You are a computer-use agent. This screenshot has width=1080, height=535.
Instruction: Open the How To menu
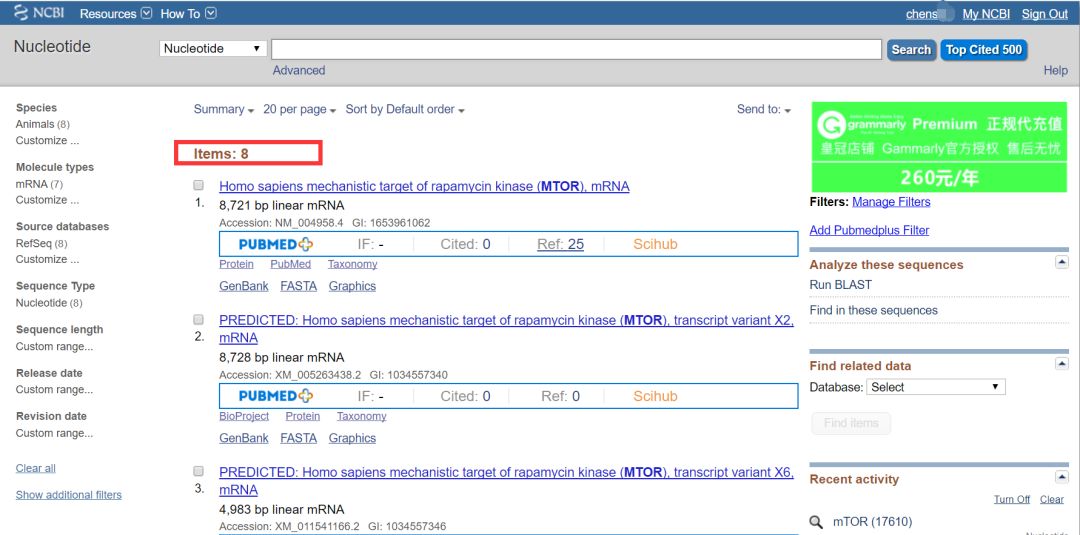coord(188,14)
